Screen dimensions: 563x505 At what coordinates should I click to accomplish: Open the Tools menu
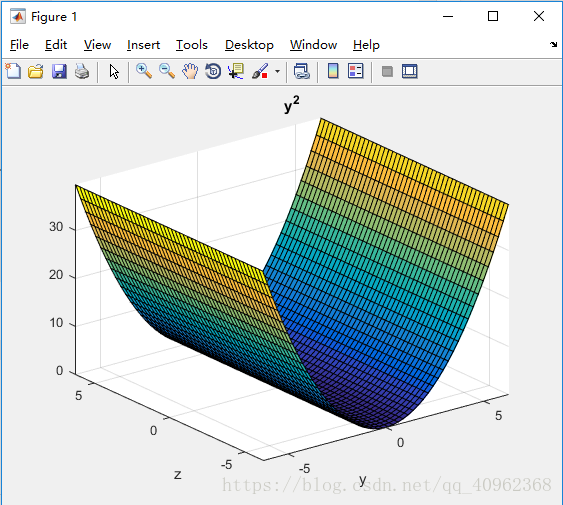coord(192,45)
